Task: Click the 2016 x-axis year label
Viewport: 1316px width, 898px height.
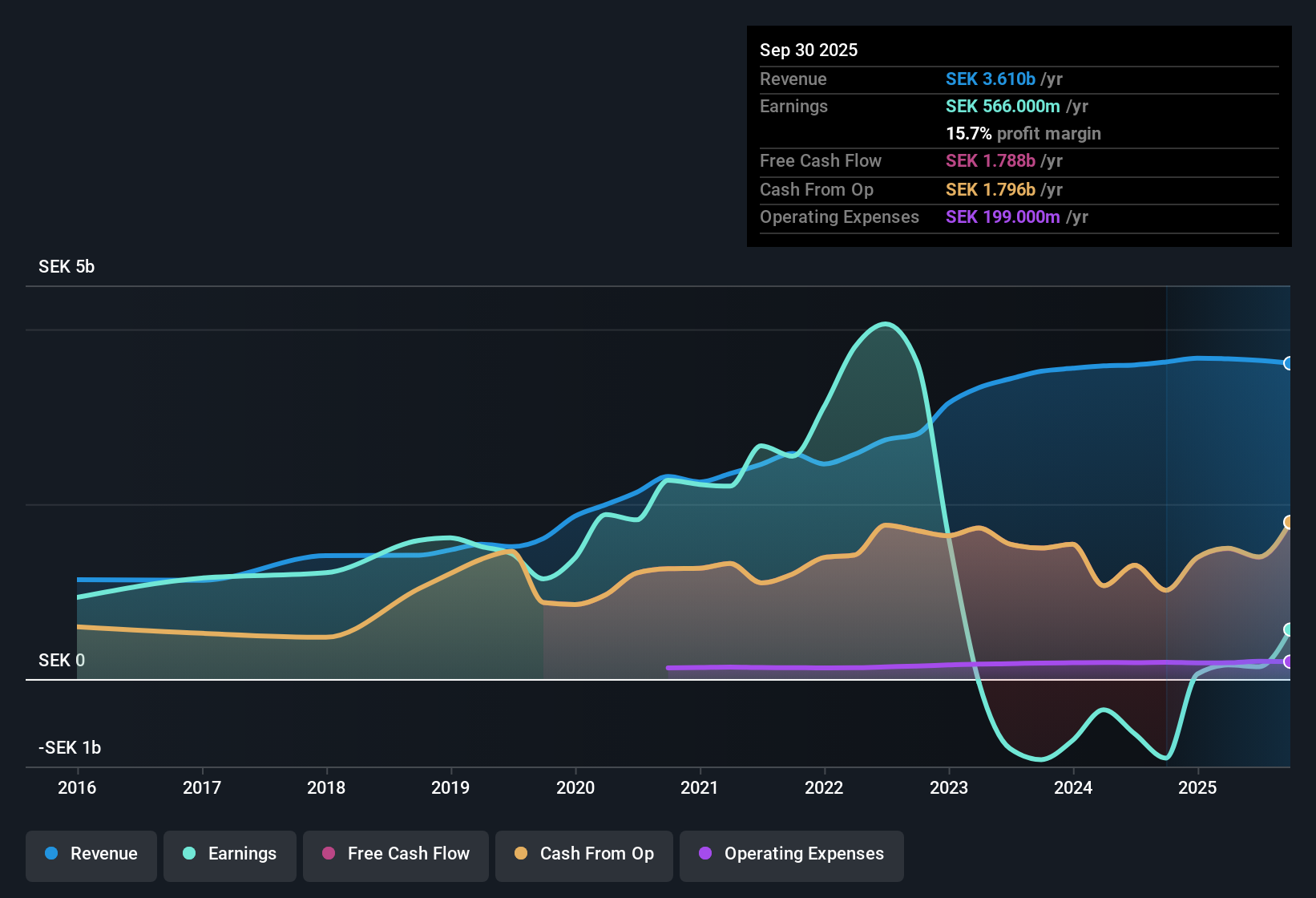Action: [77, 788]
